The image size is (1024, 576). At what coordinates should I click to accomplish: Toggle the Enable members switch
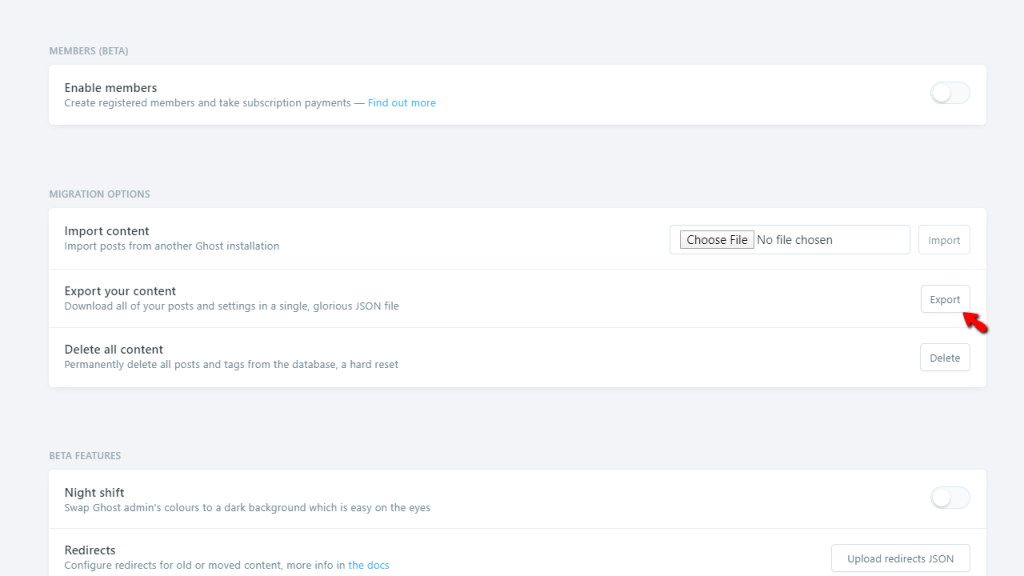click(x=949, y=94)
